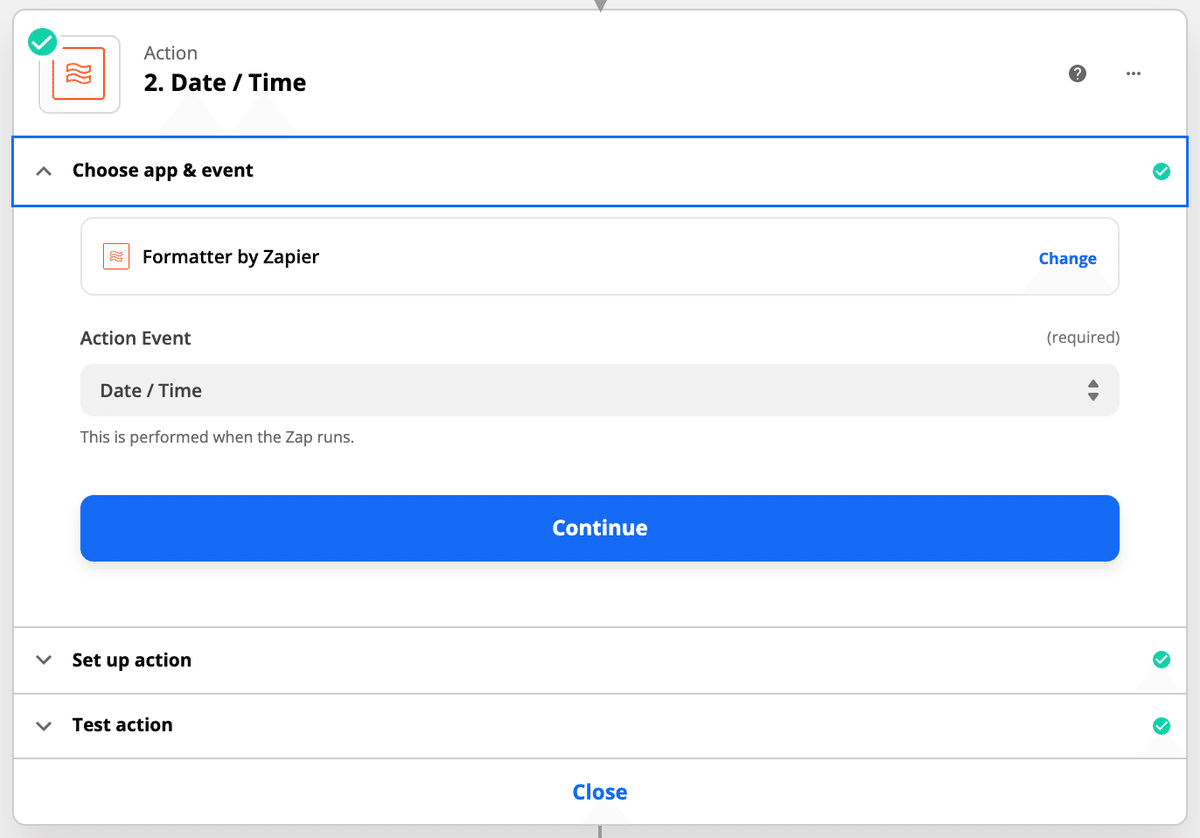The image size is (1200, 838).
Task: Open the Action Event Date / Time dropdown
Action: (x=599, y=390)
